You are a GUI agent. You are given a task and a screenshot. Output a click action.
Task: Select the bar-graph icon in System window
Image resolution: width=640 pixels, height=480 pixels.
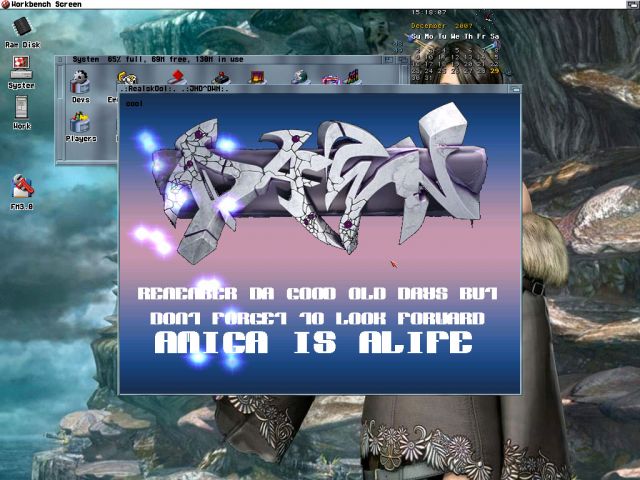352,77
